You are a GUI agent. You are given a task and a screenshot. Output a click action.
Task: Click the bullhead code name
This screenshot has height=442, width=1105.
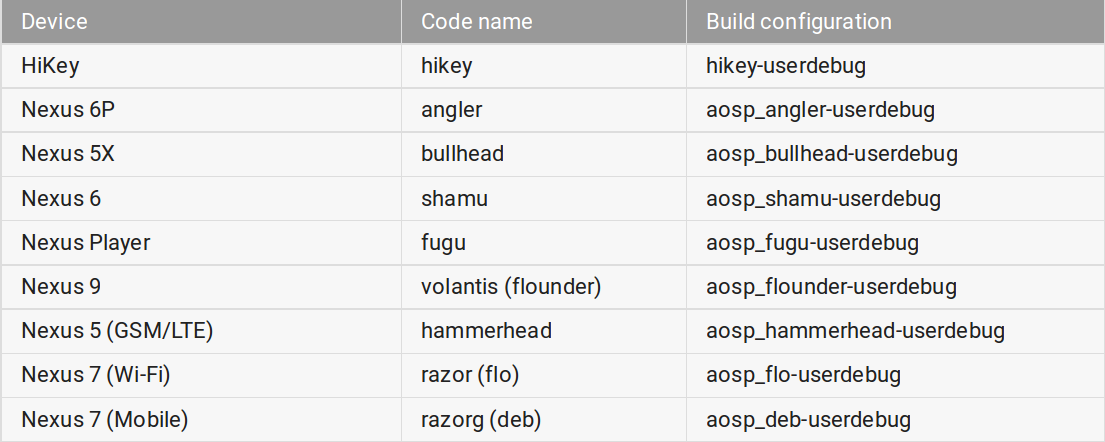[x=462, y=154]
